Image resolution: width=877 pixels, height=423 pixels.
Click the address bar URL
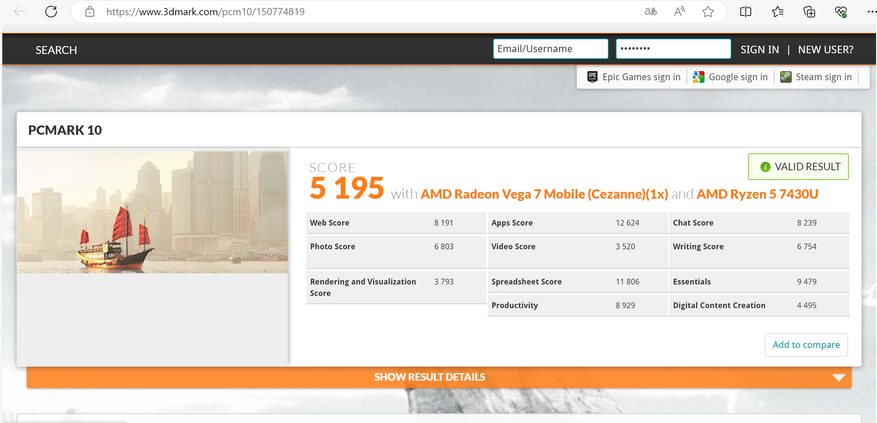[206, 11]
